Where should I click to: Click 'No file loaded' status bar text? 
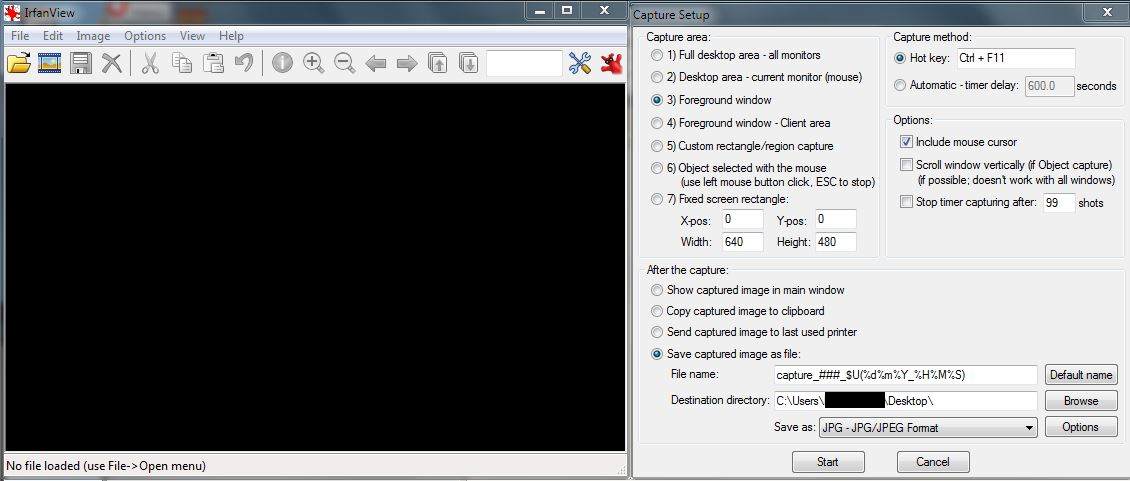click(106, 466)
